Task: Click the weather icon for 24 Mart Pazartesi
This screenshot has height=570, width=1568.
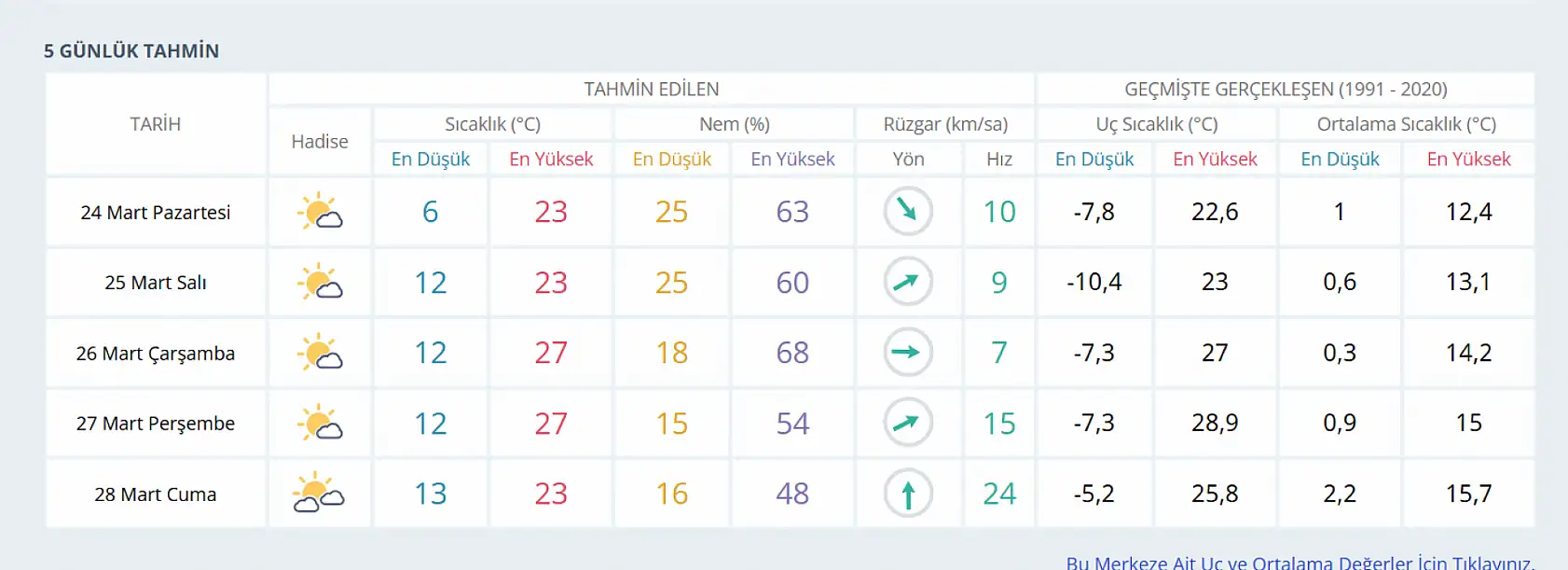Action: click(320, 212)
